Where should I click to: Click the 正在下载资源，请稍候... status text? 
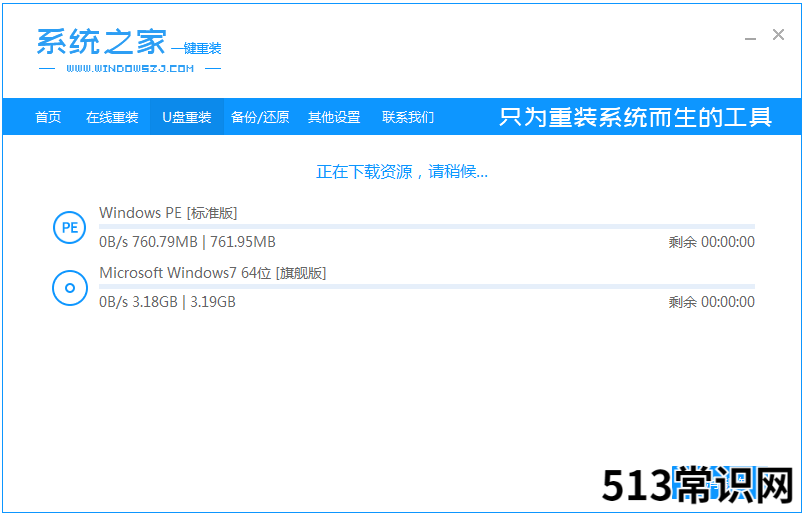click(x=402, y=171)
